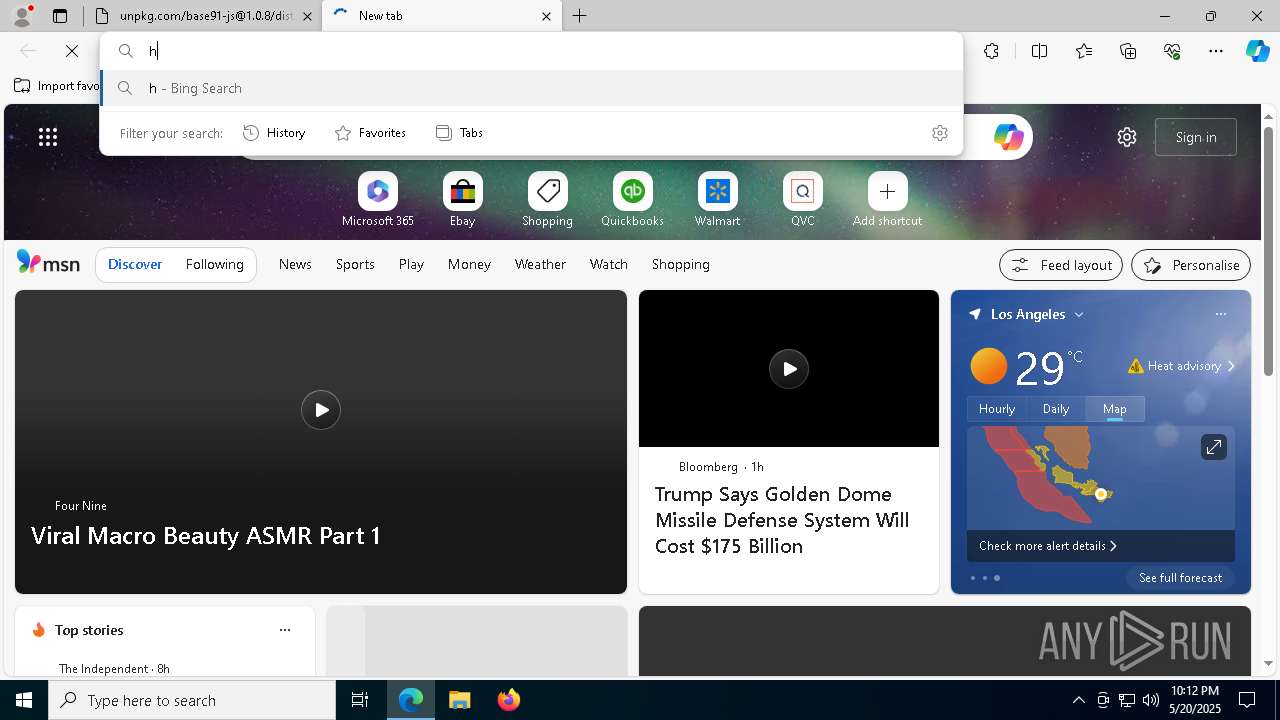
Task: Filter search by Tabs
Action: [460, 133]
